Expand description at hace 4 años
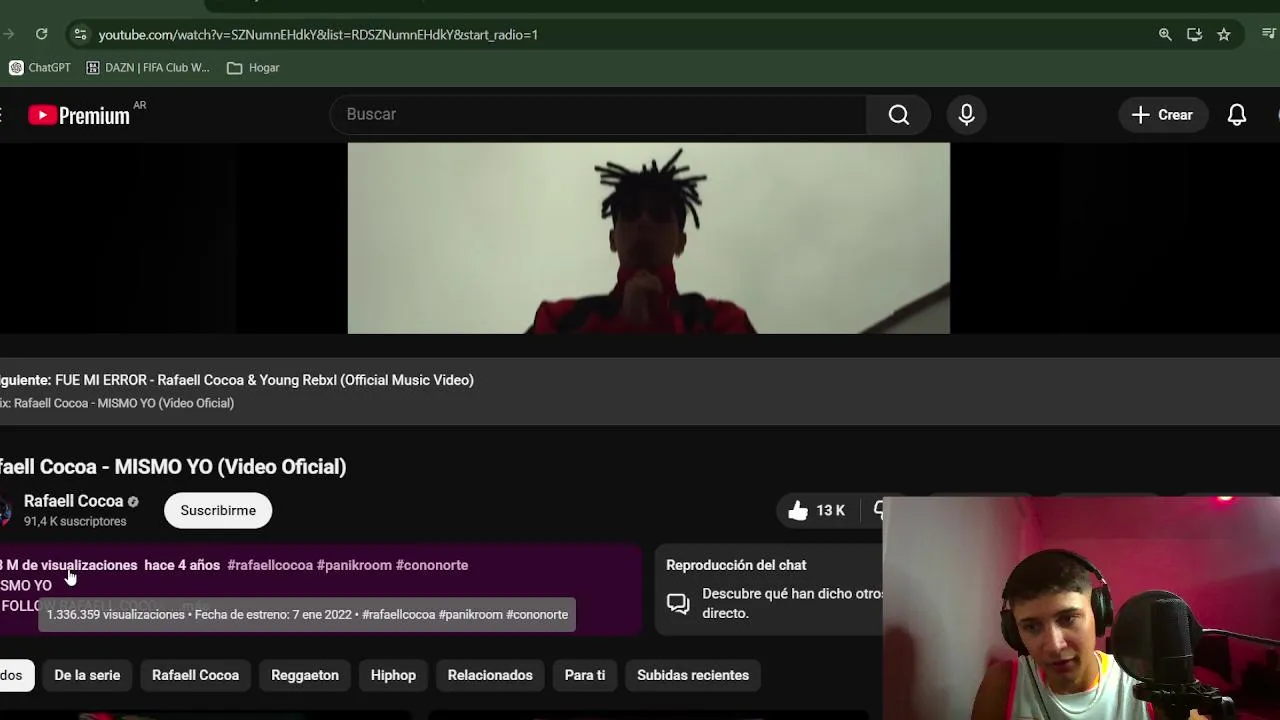The width and height of the screenshot is (1280, 720). pos(182,565)
